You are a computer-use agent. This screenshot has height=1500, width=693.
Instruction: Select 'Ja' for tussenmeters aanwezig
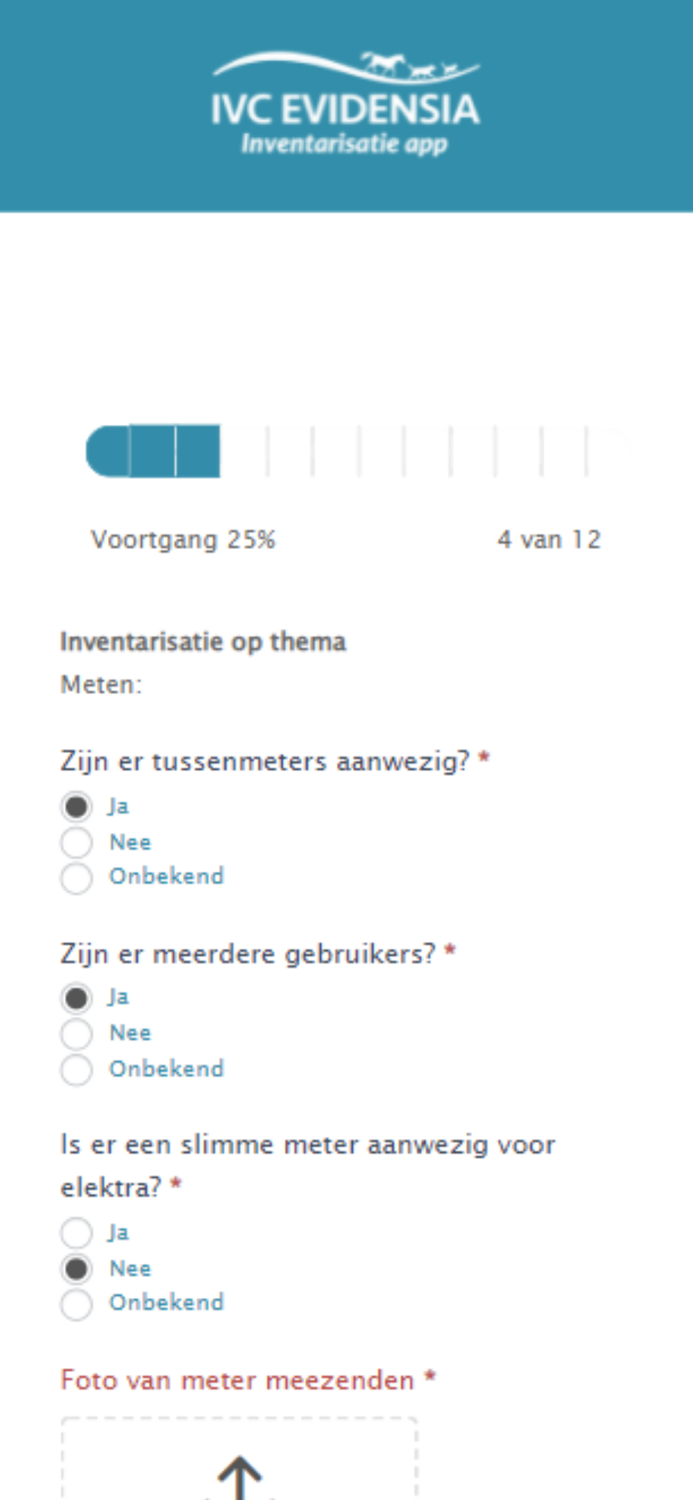[76, 805]
